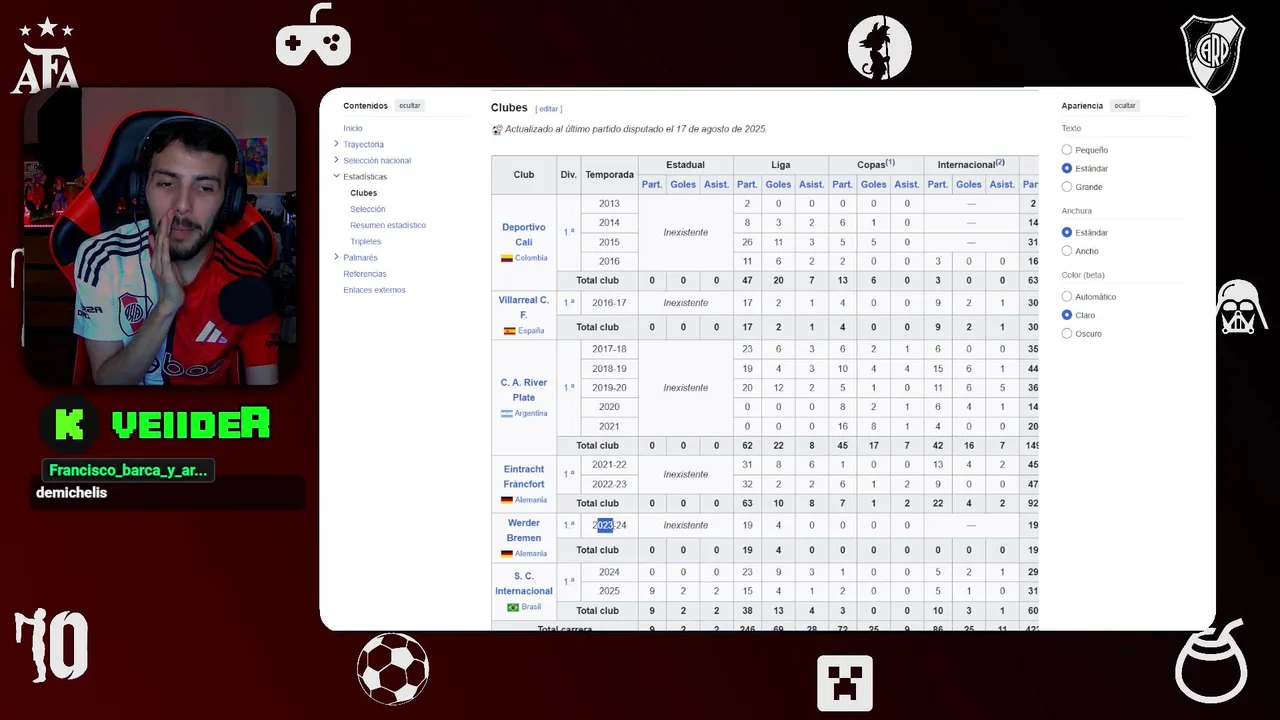Open the S. C. Internacional club link
1280x720 pixels.
pos(524,583)
